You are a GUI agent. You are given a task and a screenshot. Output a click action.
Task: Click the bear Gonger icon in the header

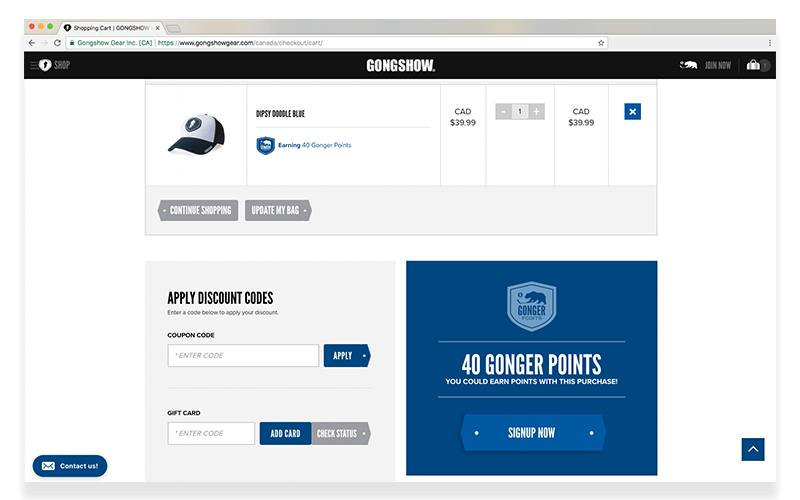[x=688, y=65]
